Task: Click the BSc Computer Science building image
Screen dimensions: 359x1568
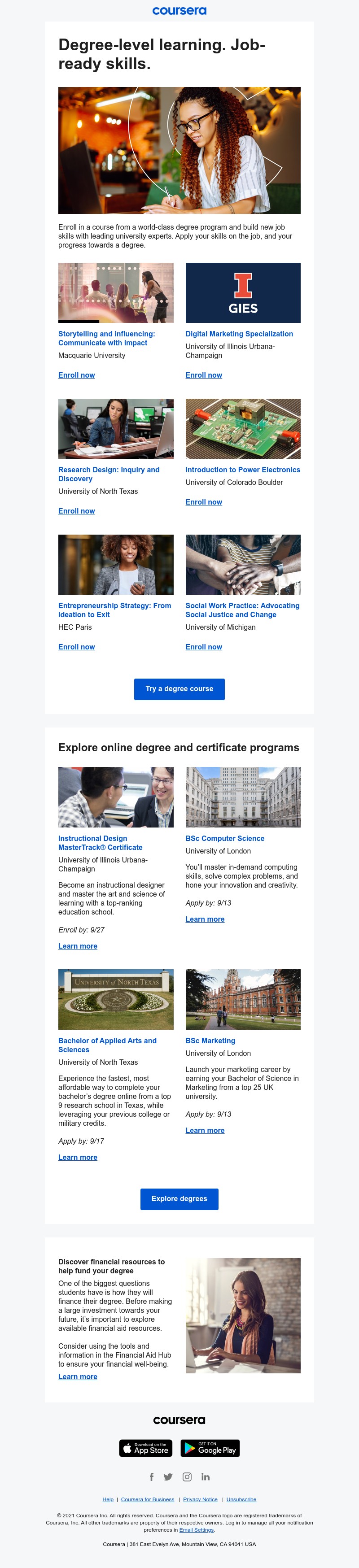Action: click(x=243, y=797)
